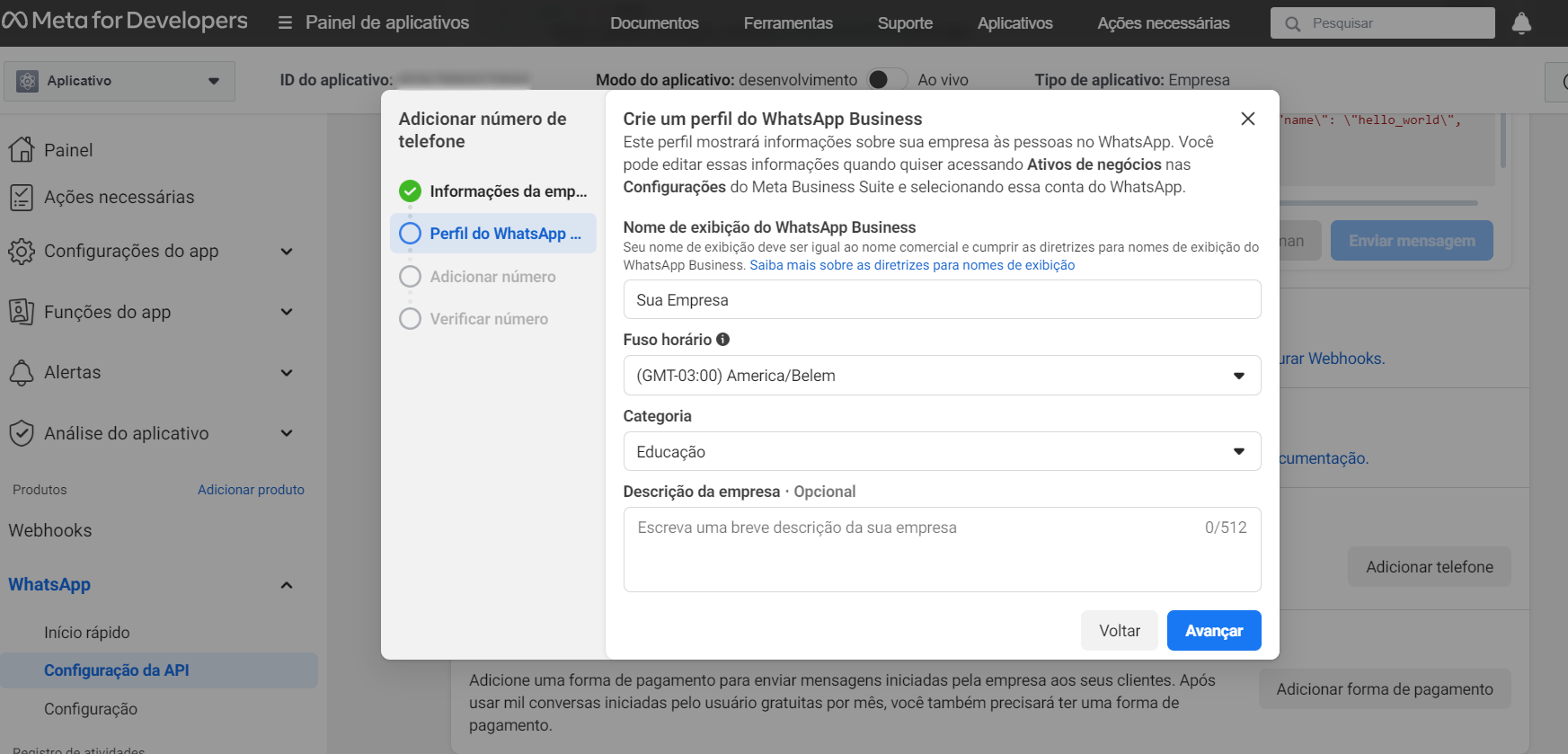Go to Painel in sidebar
Image resolution: width=1568 pixels, height=754 pixels.
[68, 150]
